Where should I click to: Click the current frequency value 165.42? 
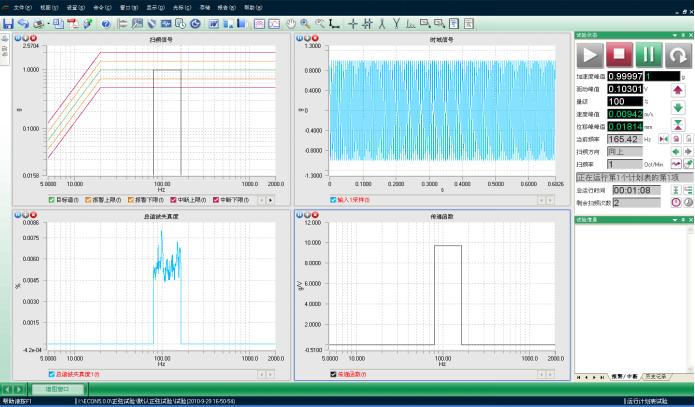625,139
